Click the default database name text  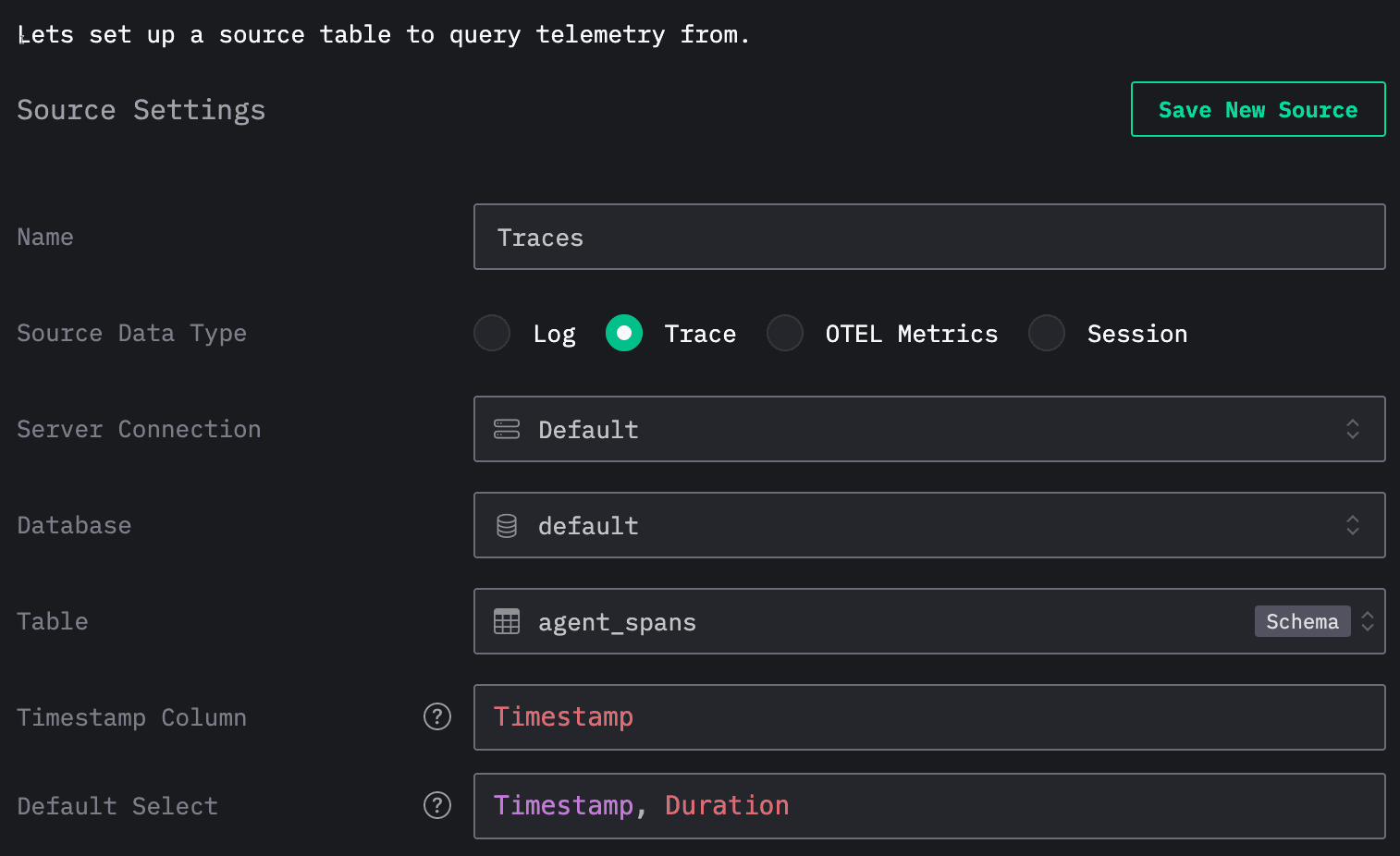tap(588, 526)
